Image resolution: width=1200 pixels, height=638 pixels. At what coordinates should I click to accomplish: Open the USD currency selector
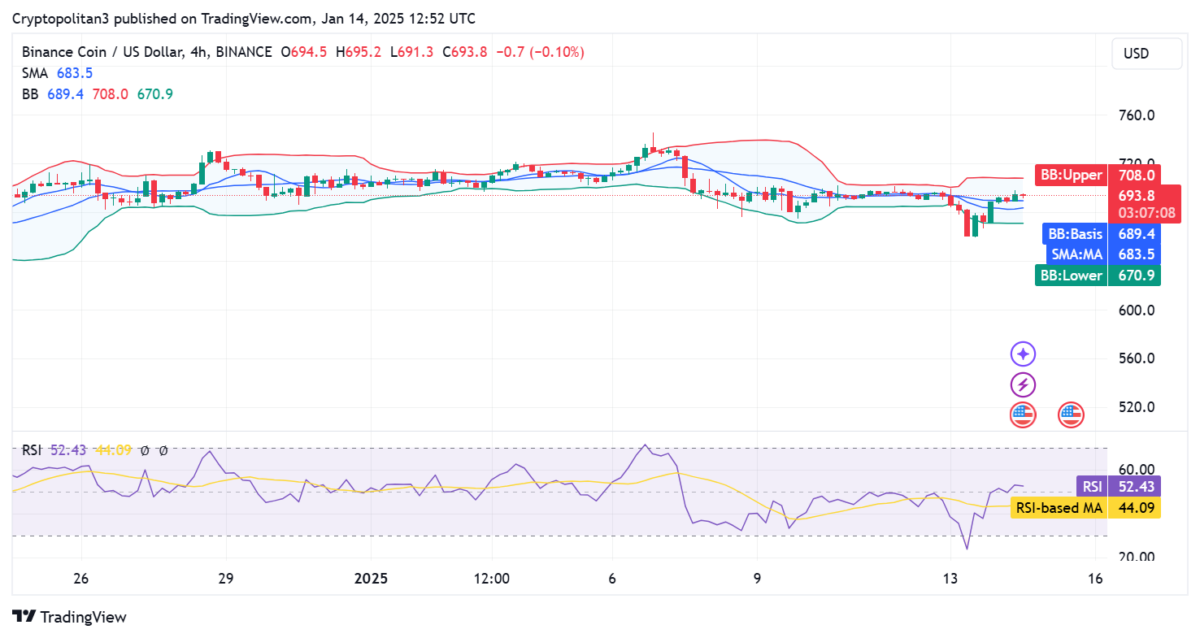pyautogui.click(x=1137, y=53)
